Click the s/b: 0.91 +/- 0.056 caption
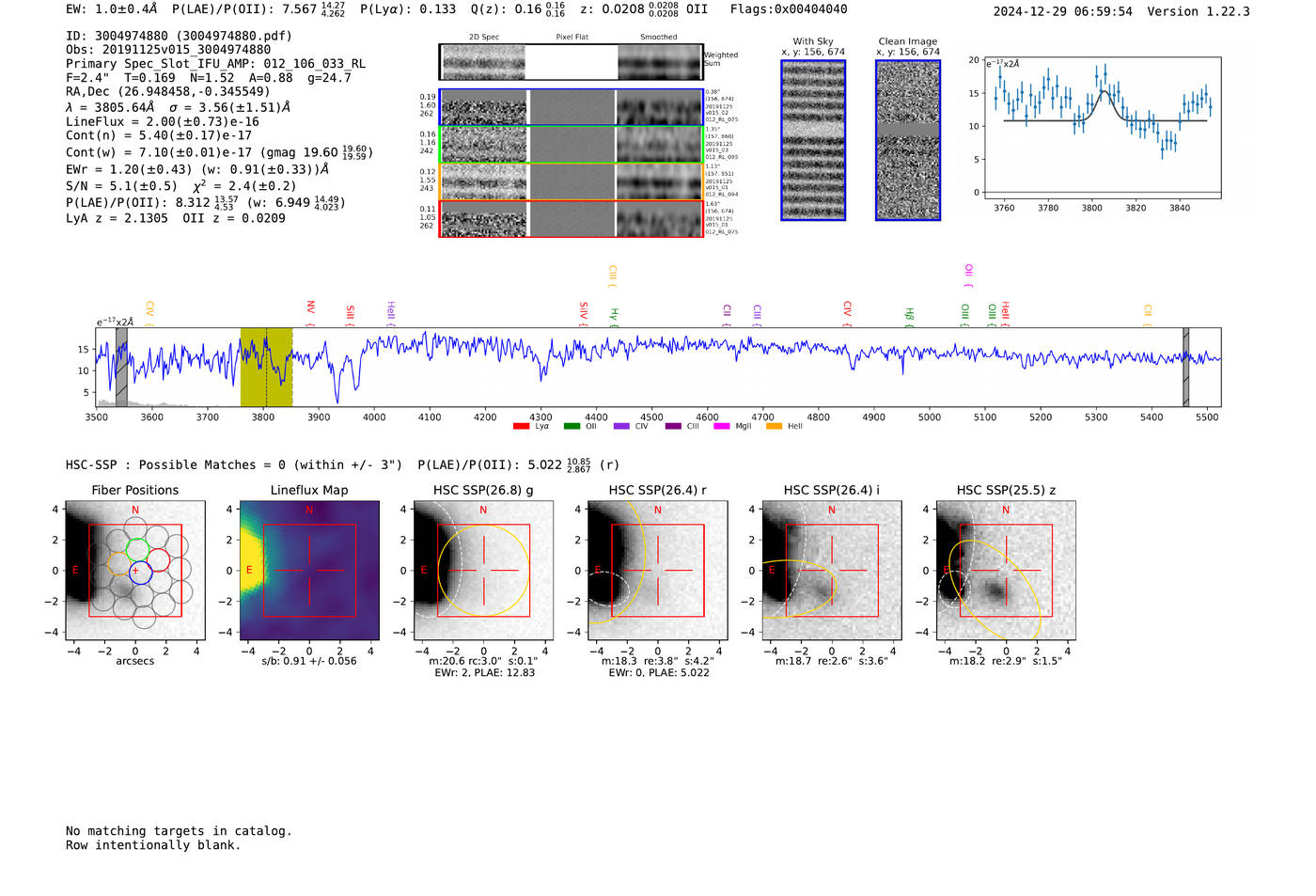The height and width of the screenshot is (896, 1316). coord(309,661)
